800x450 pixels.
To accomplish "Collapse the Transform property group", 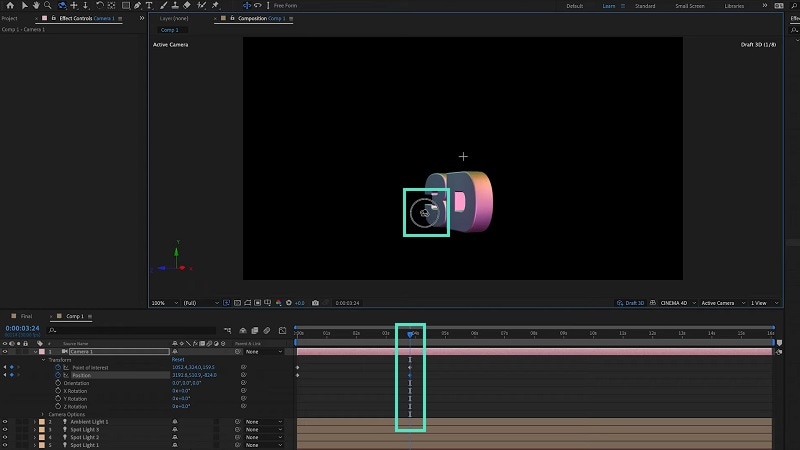I will click(43, 360).
